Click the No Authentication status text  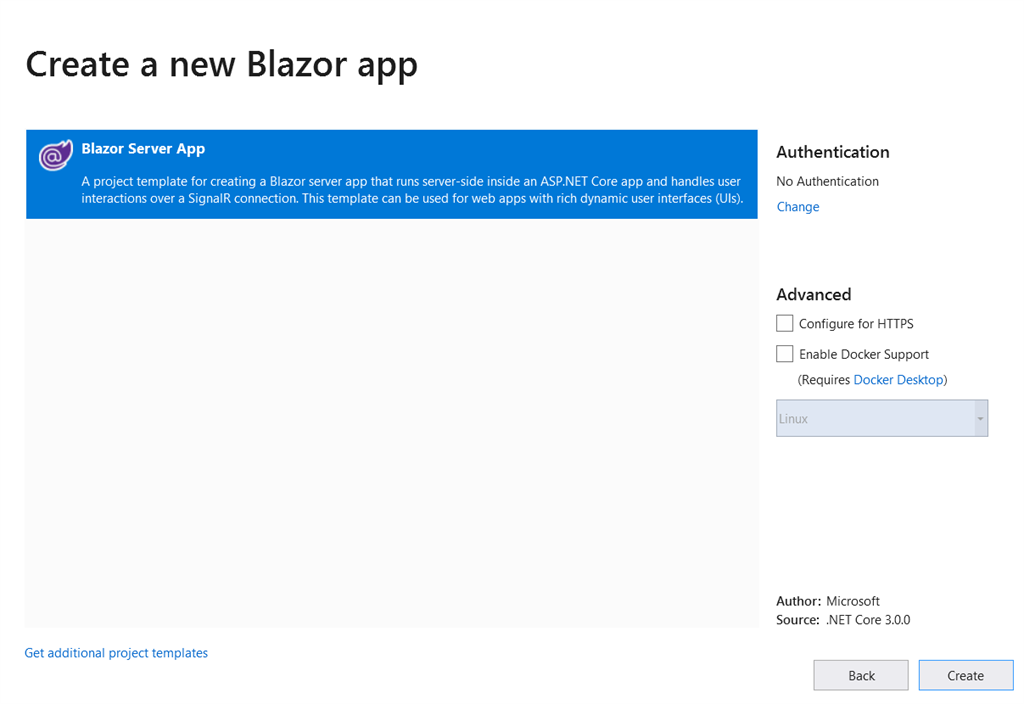point(827,181)
